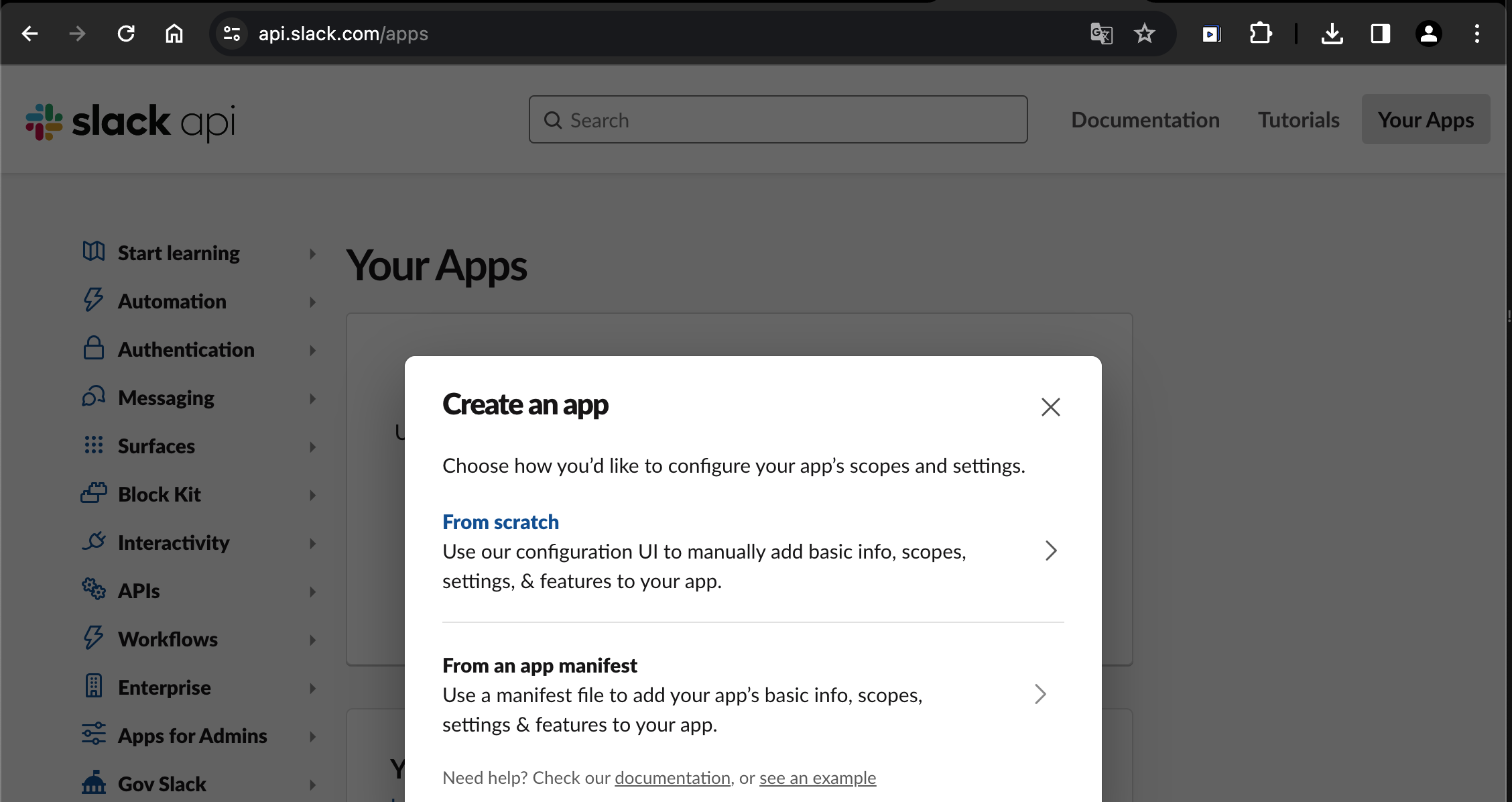Image resolution: width=1512 pixels, height=802 pixels.
Task: Click the app manifest chevron arrow
Action: (1040, 694)
